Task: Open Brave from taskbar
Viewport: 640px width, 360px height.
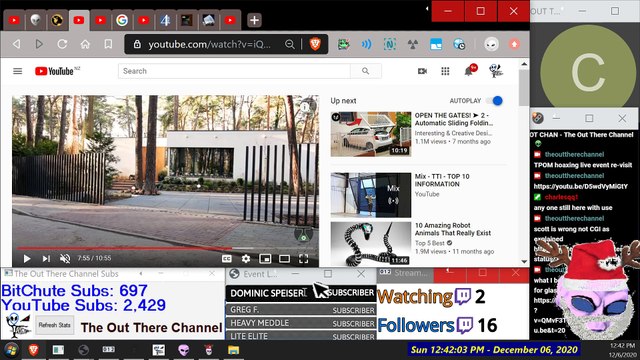Action: tap(33, 350)
